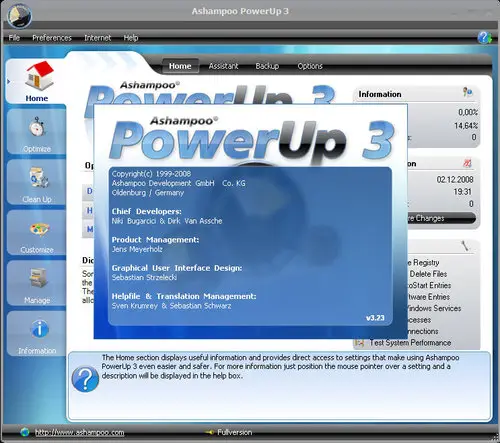Click the red icon in the backup panel header
The image size is (500, 443).
467,163
